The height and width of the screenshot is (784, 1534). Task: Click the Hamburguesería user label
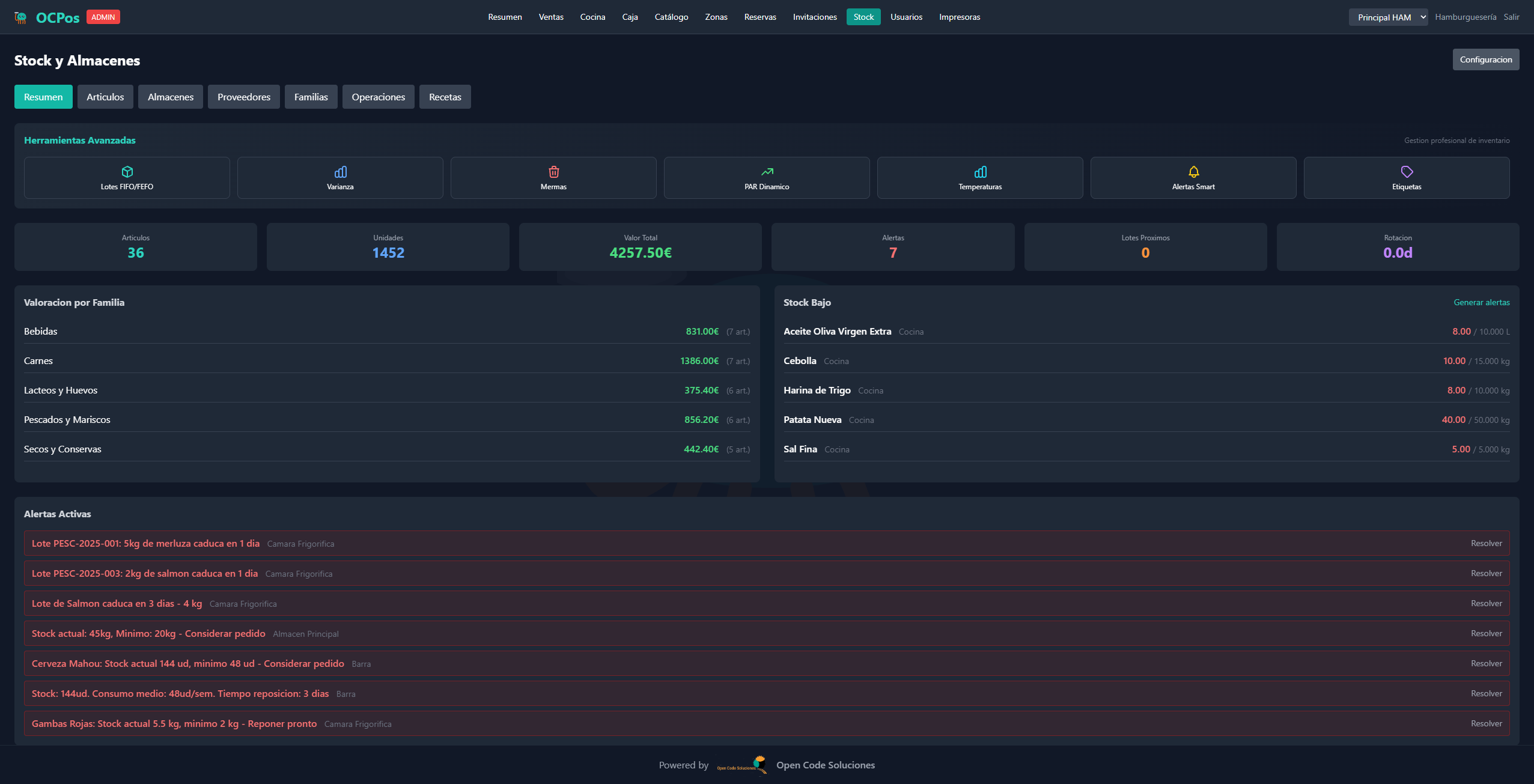pyautogui.click(x=1466, y=17)
